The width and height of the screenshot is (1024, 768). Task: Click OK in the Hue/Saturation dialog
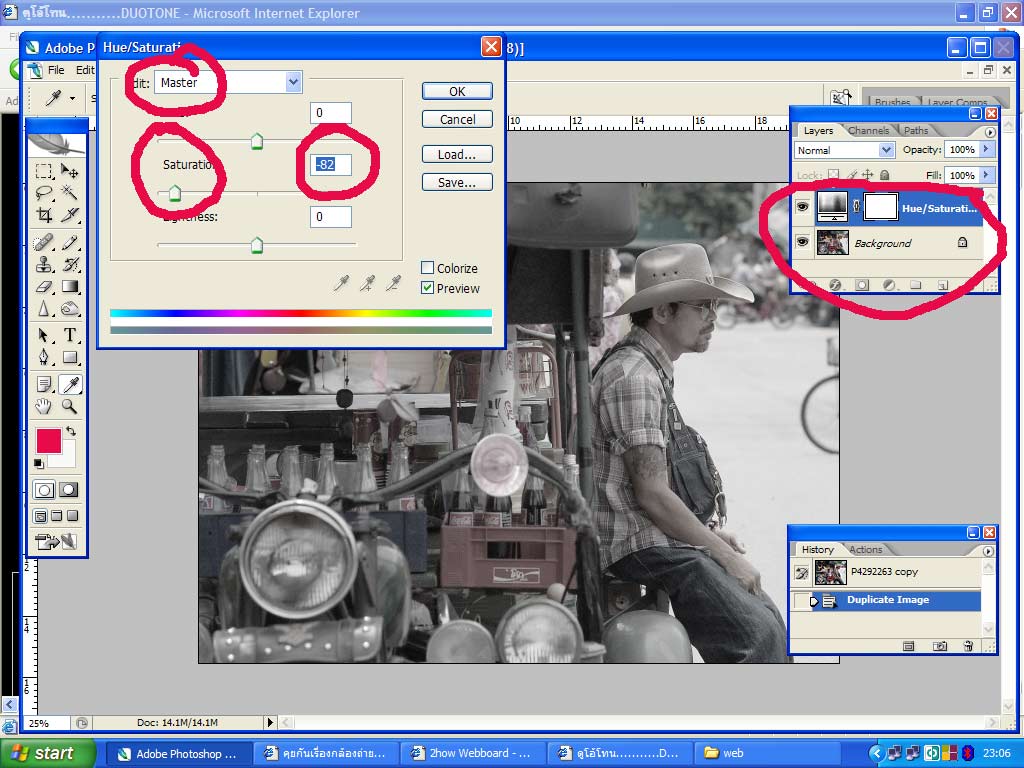tap(457, 91)
